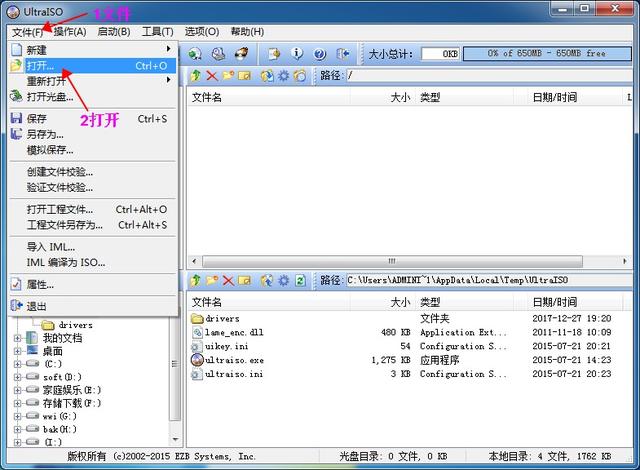
Task: Open the 文件(F) menu
Action: coord(28,32)
